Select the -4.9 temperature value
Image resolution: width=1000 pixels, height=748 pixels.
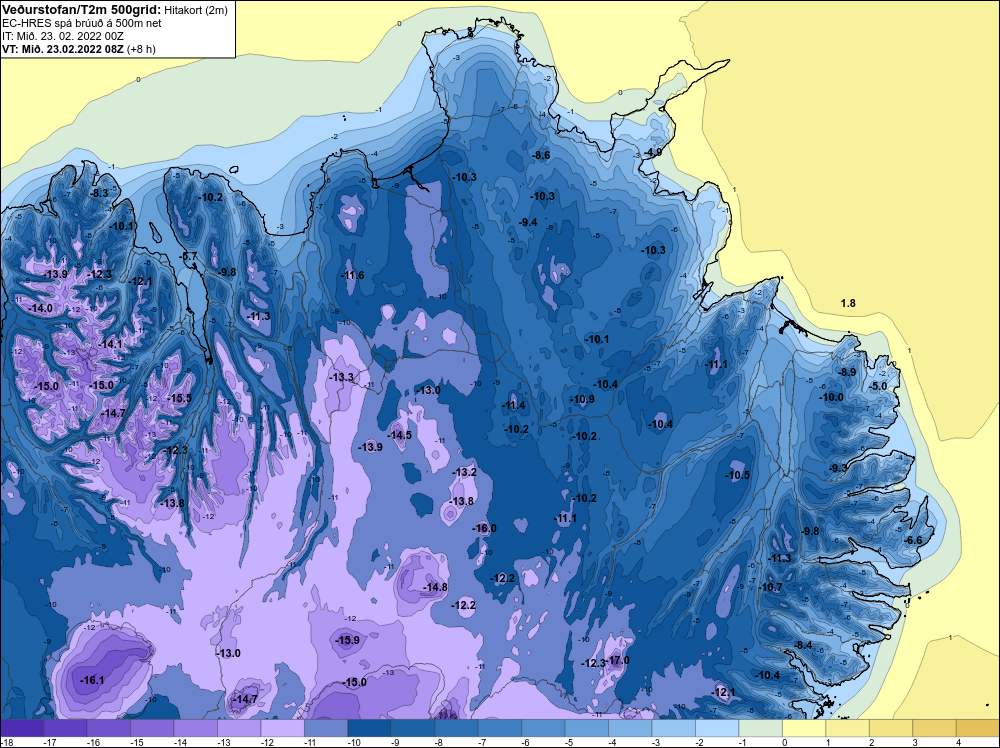[x=652, y=152]
